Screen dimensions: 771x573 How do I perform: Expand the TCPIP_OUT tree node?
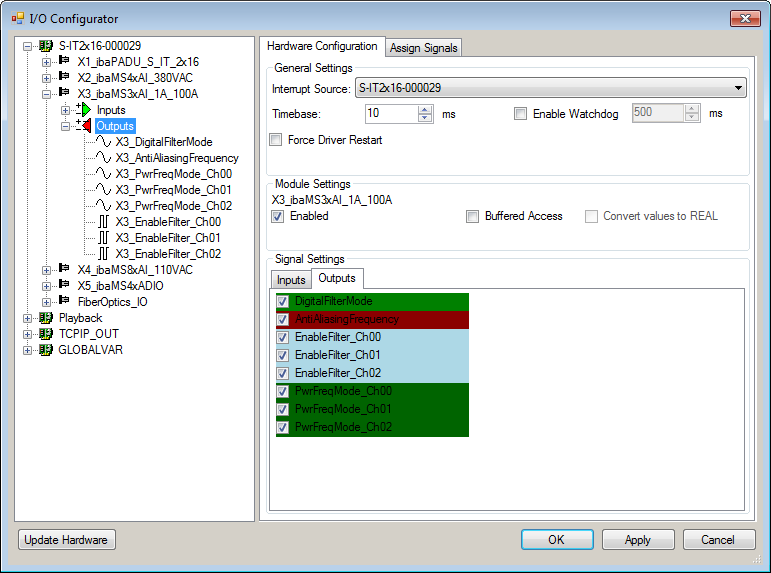click(28, 334)
